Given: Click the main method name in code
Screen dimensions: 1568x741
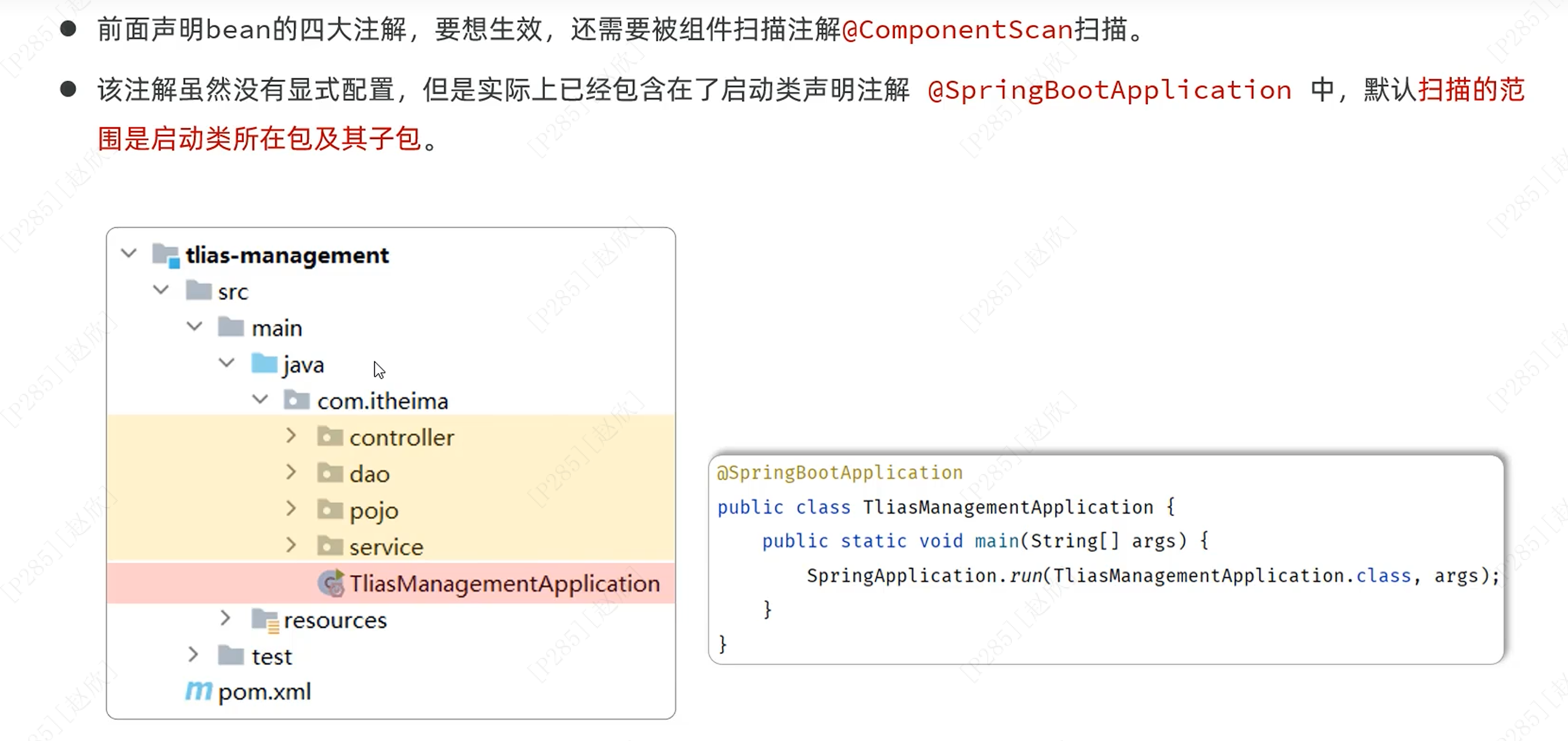Looking at the screenshot, I should click(996, 541).
